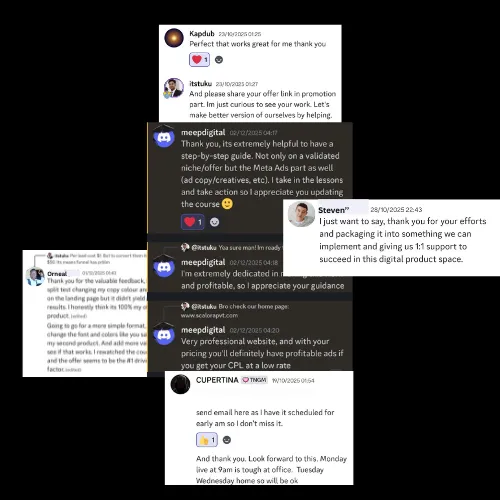The image size is (500, 500).
Task: Click the TNGM server tag badge
Action: 255,380
